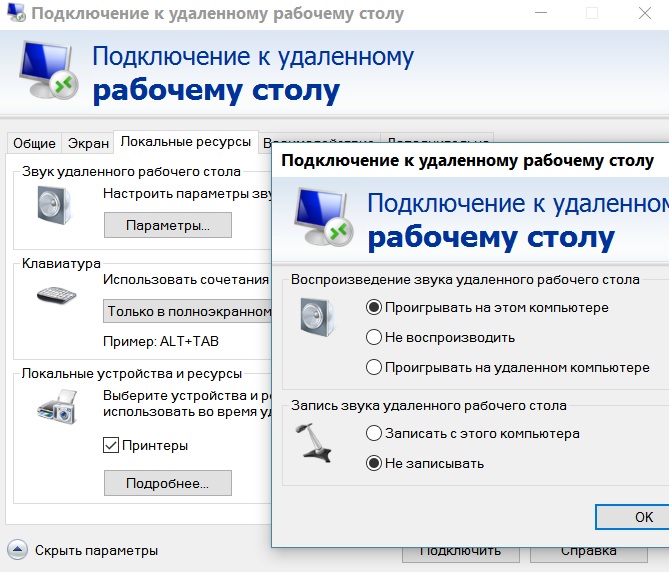Click the large monitor icon in dialog banner
This screenshot has height=572, width=669.
(x=322, y=217)
